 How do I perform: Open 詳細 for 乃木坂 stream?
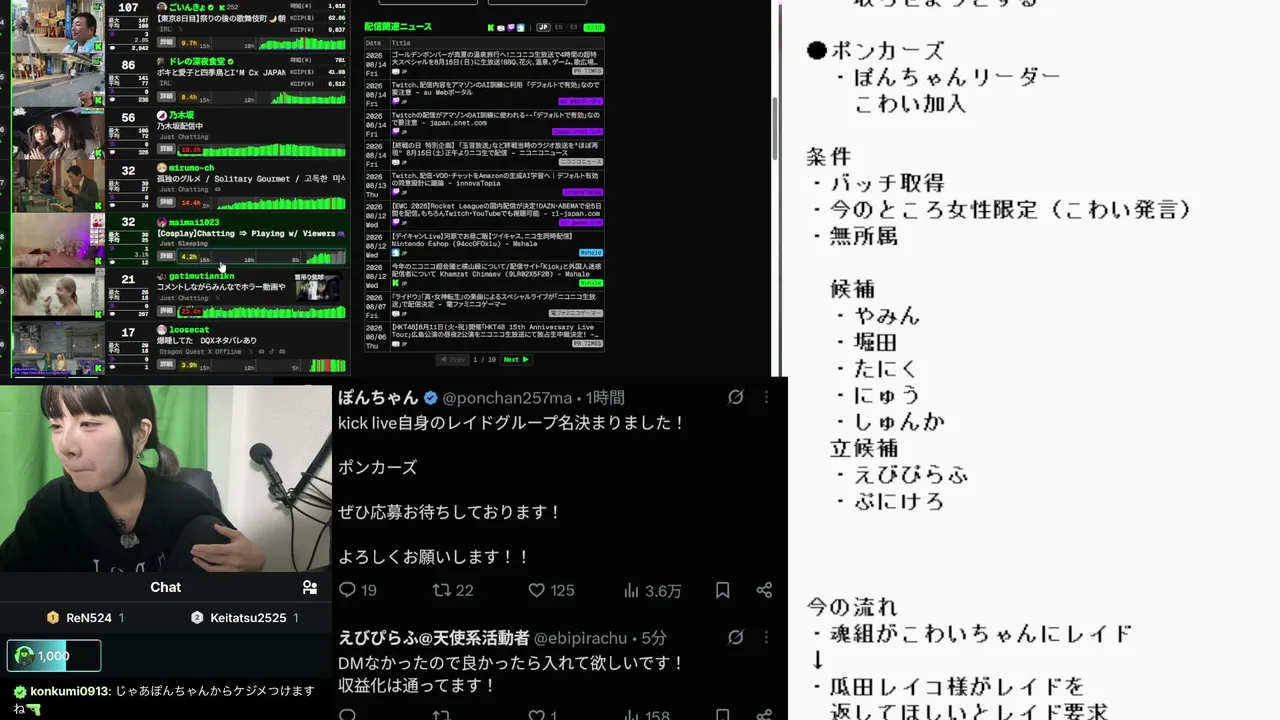pos(166,149)
